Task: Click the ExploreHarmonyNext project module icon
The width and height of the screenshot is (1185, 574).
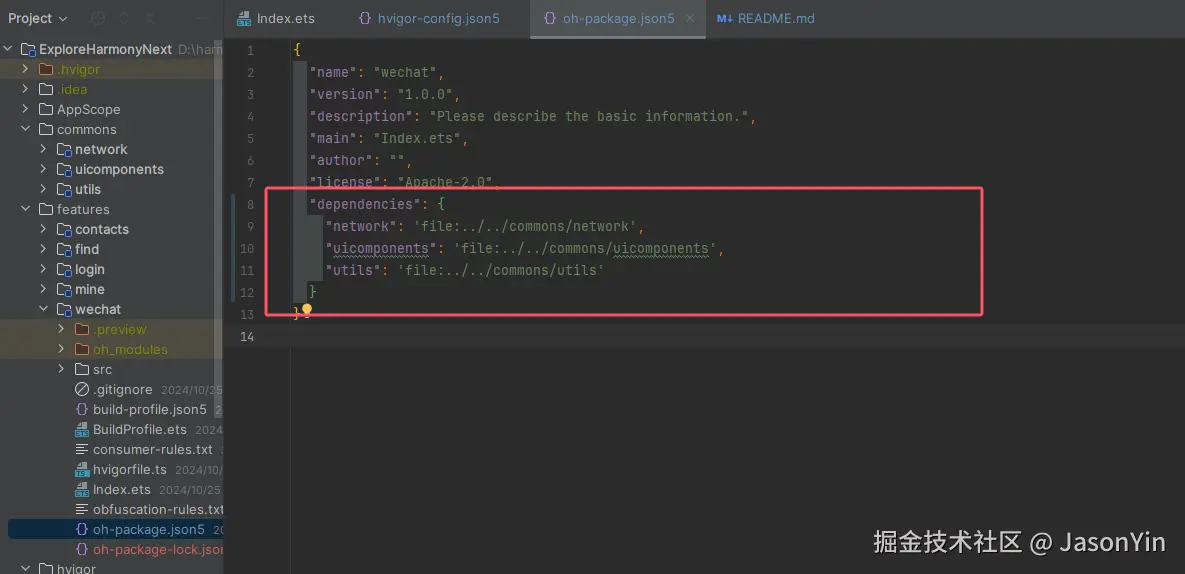Action: pyautogui.click(x=28, y=50)
